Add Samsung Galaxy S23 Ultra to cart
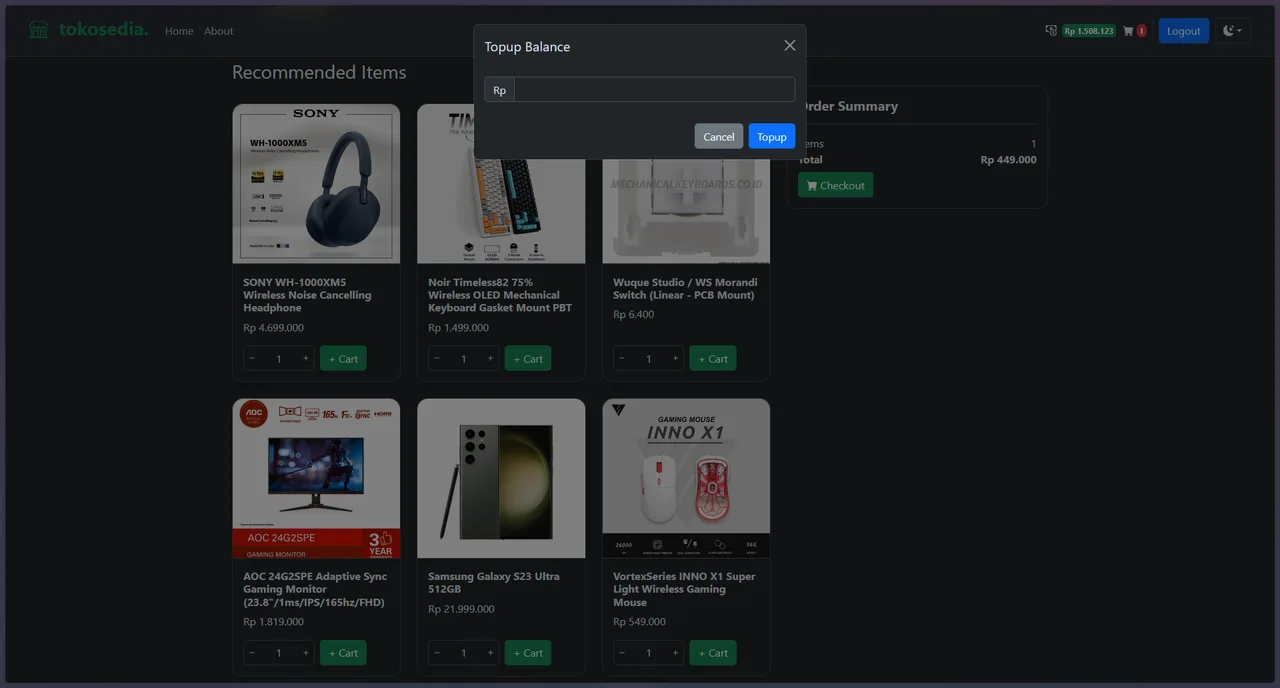Image resolution: width=1280 pixels, height=688 pixels. (x=528, y=653)
